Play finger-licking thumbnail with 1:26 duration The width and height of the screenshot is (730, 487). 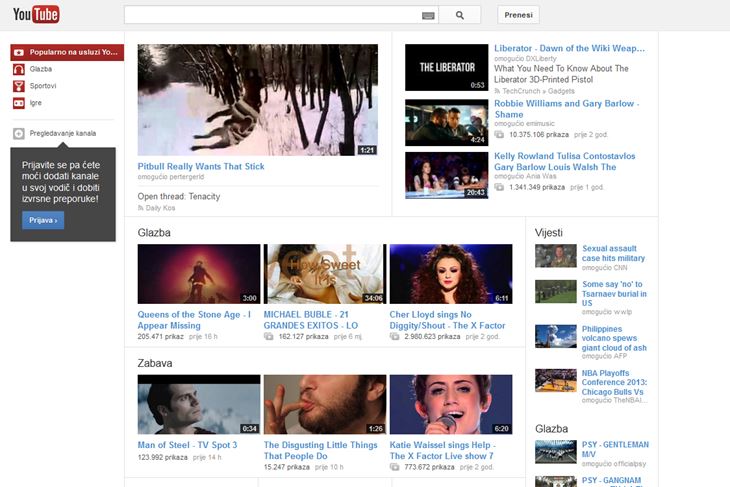point(325,404)
